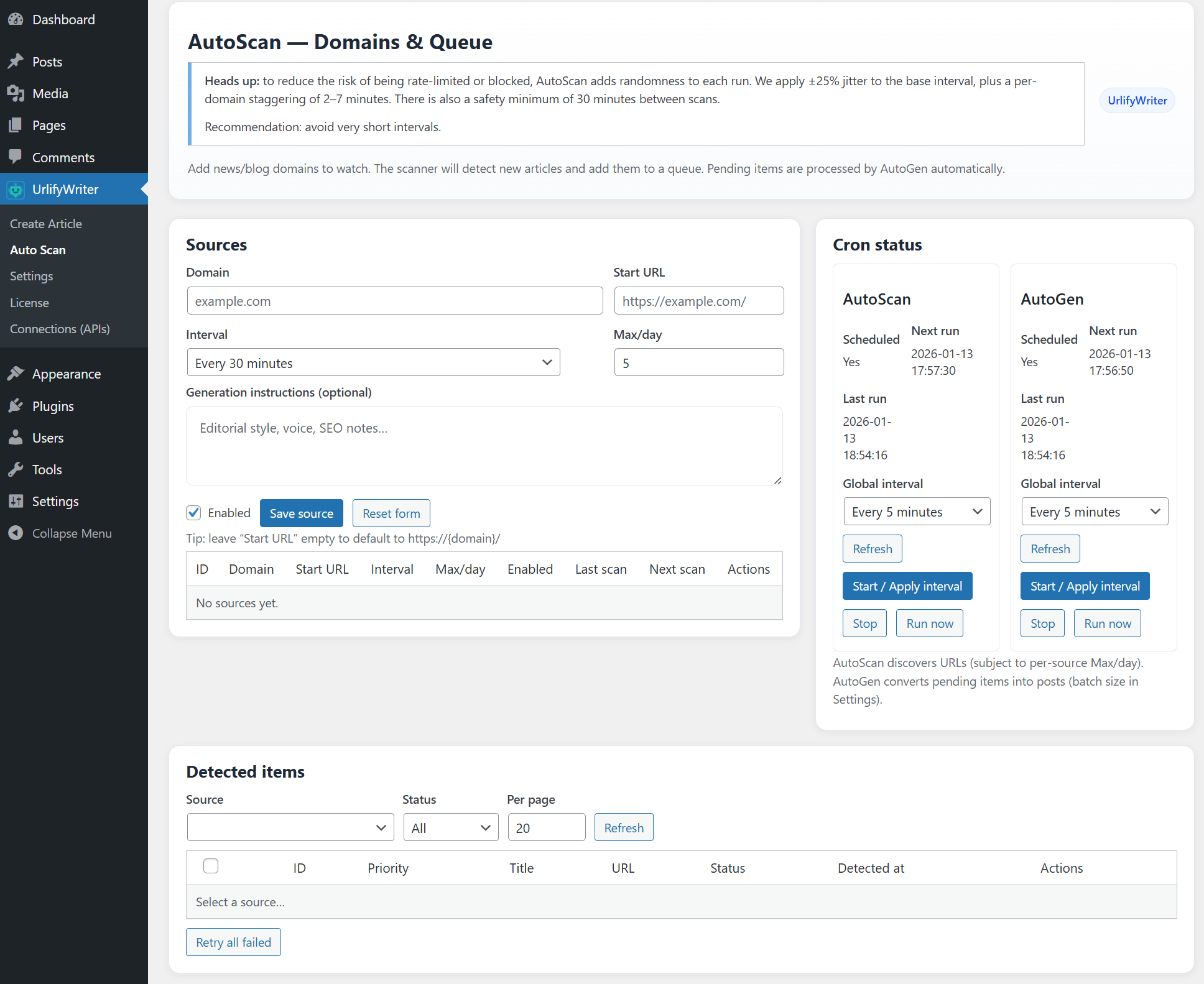Open Tools via the wrench icon
The height and width of the screenshot is (984, 1204).
[x=16, y=469]
